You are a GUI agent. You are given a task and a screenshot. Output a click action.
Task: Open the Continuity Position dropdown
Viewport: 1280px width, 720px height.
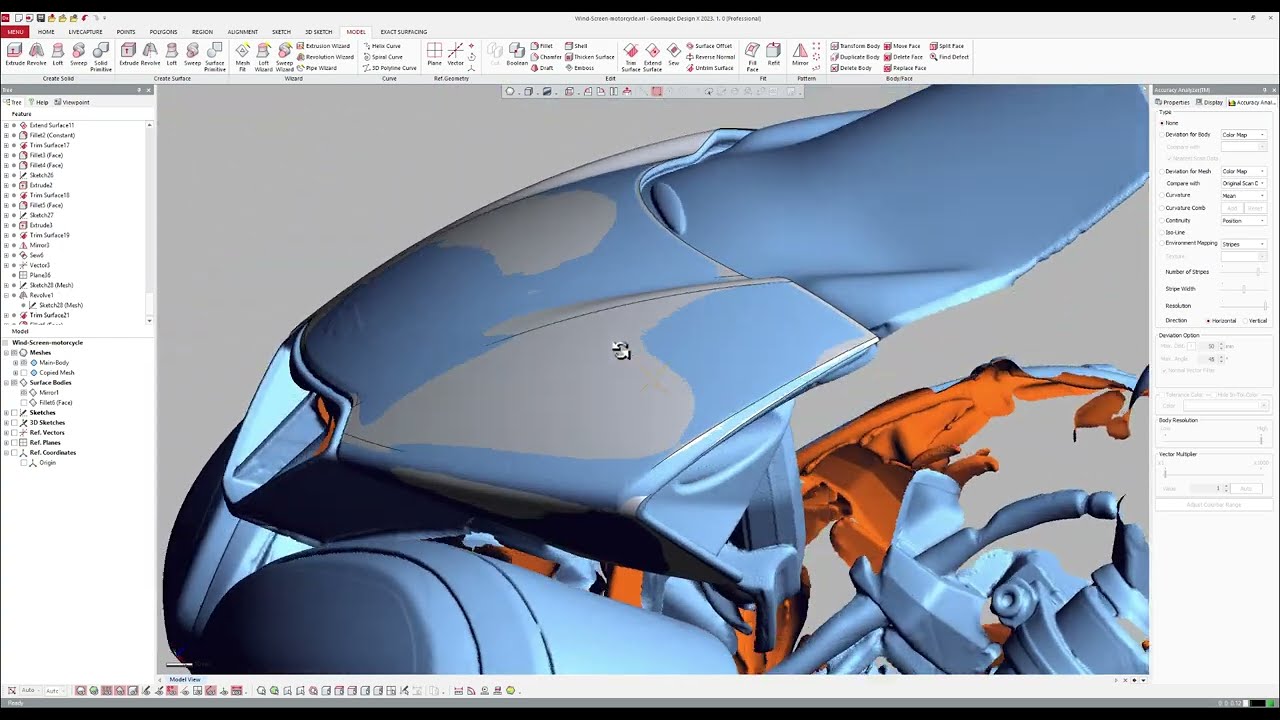1243,220
